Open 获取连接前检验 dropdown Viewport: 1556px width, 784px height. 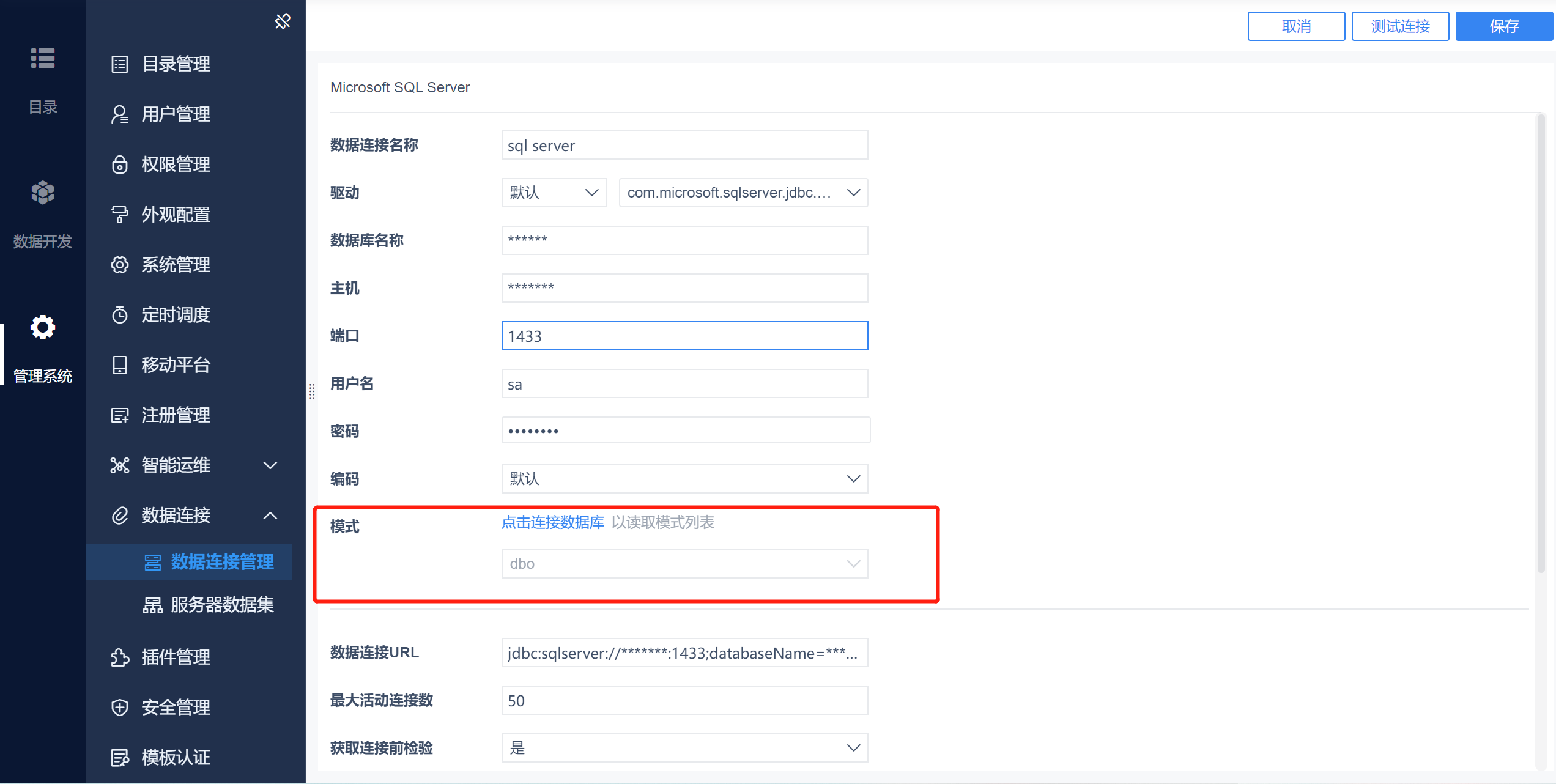pos(684,748)
